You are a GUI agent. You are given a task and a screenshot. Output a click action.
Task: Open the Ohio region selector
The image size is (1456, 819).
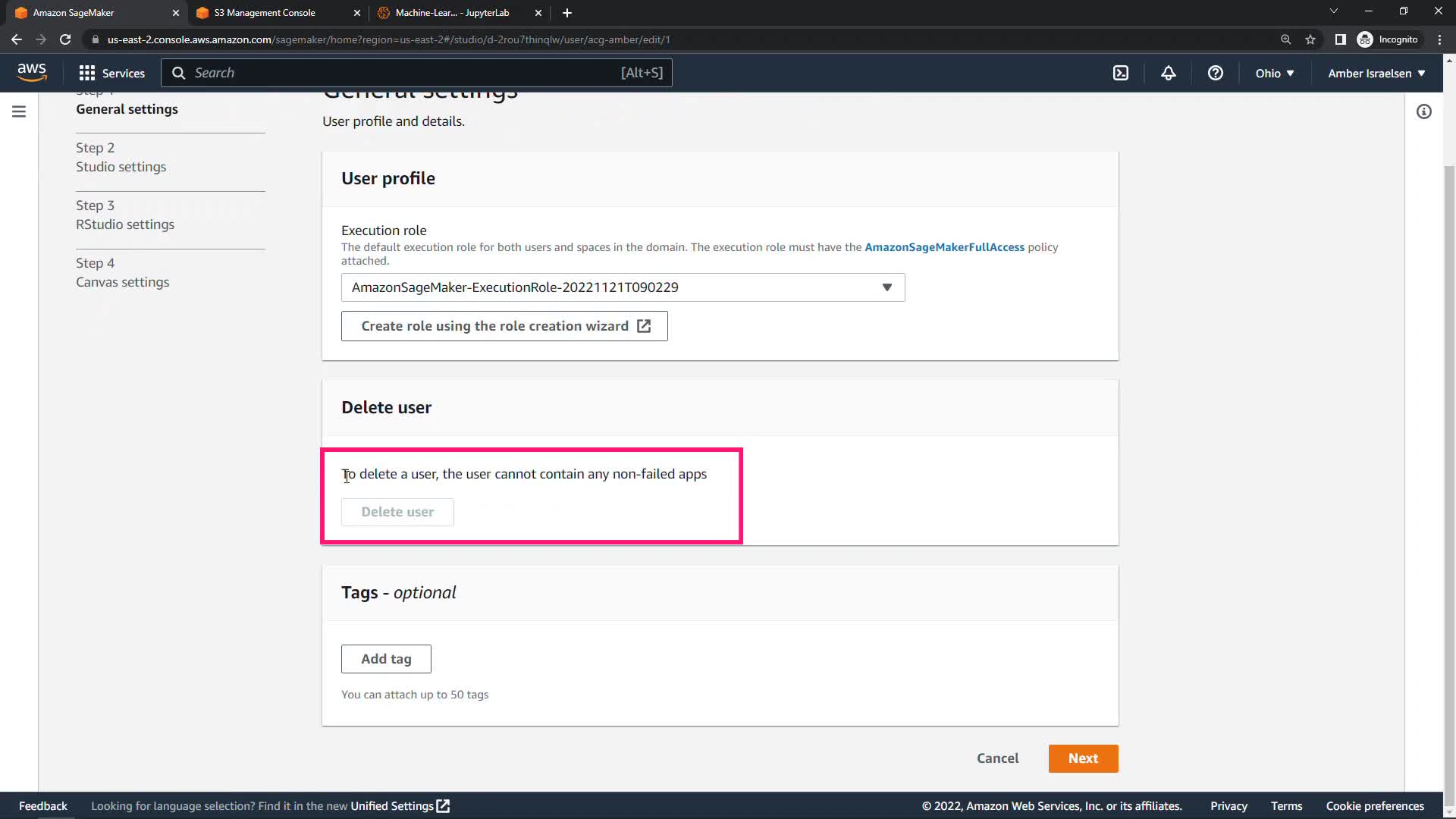point(1274,73)
